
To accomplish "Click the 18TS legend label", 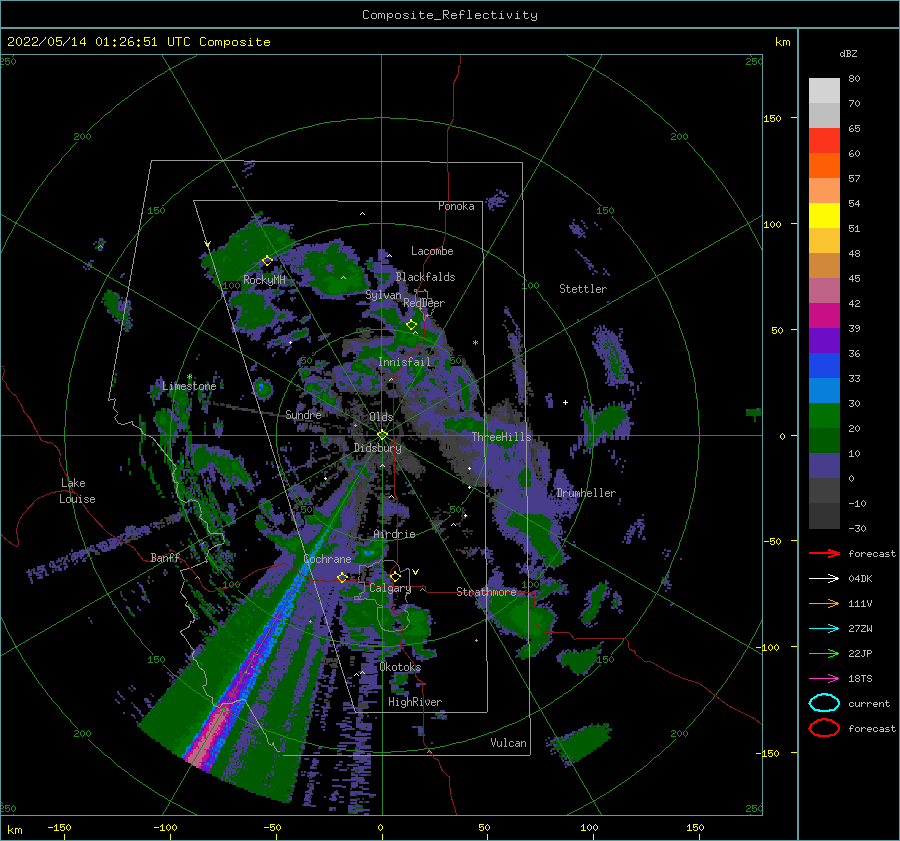I will pyautogui.click(x=860, y=679).
